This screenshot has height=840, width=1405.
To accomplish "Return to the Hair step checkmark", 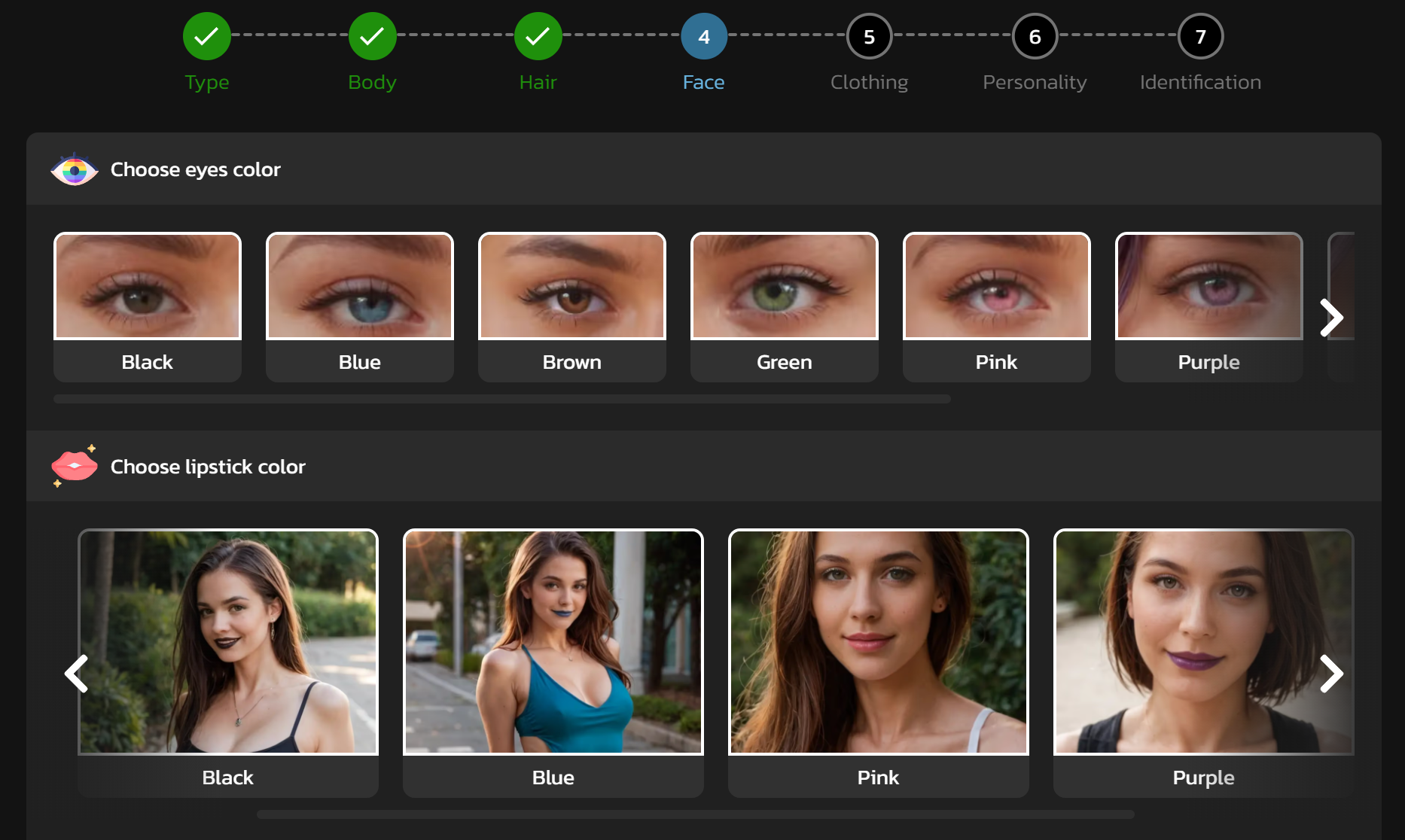I will pyautogui.click(x=538, y=36).
